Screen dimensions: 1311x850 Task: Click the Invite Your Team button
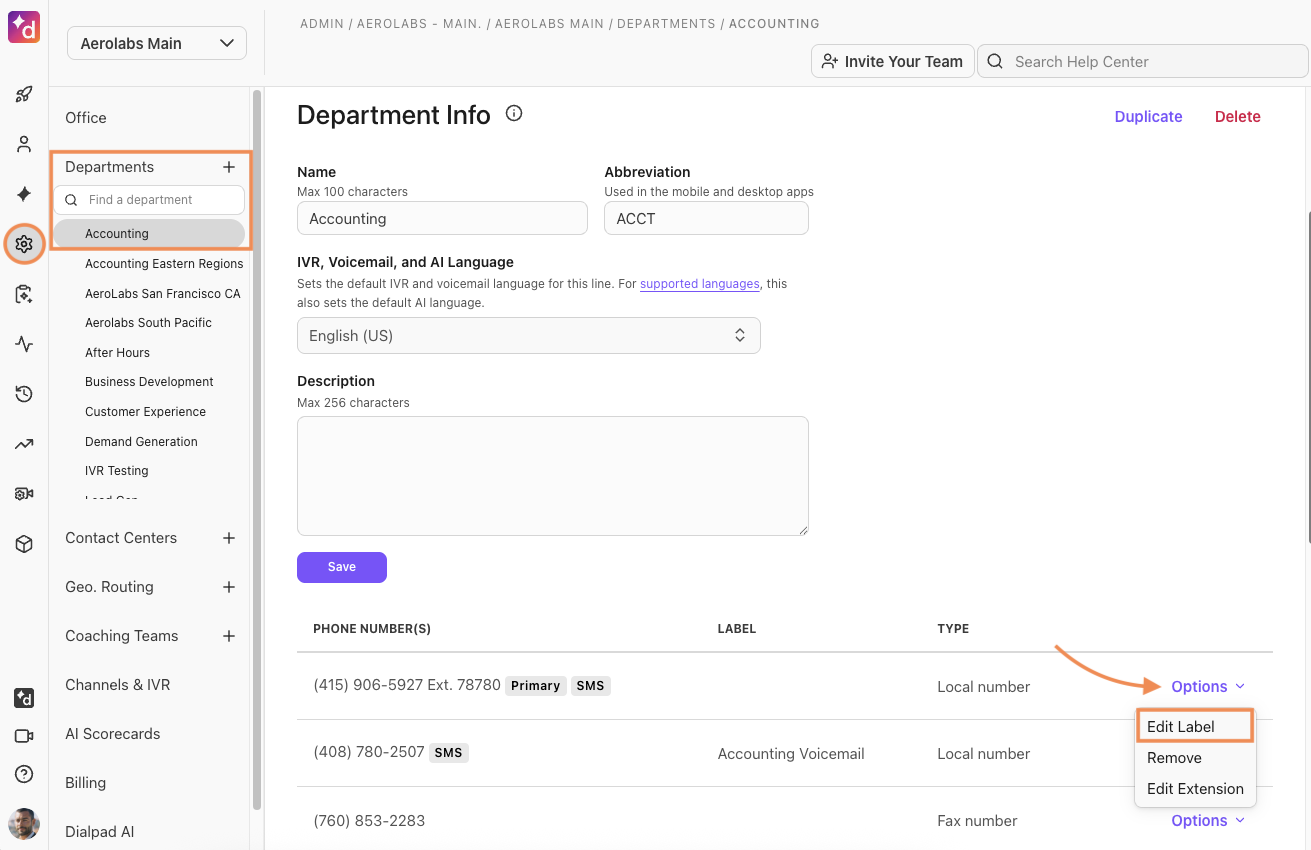pos(892,62)
